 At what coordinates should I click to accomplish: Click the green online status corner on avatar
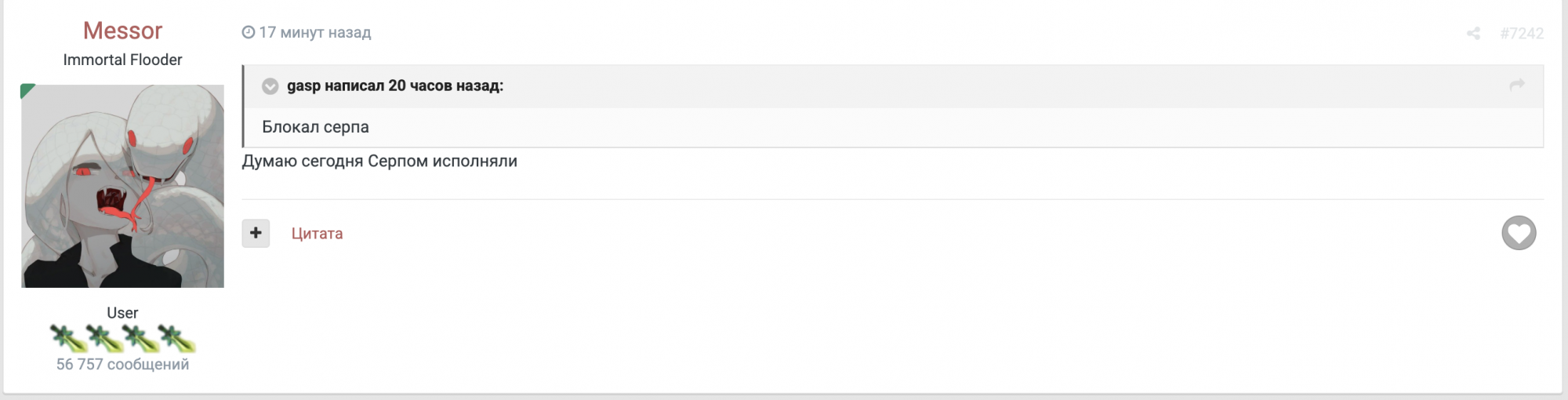tap(27, 91)
